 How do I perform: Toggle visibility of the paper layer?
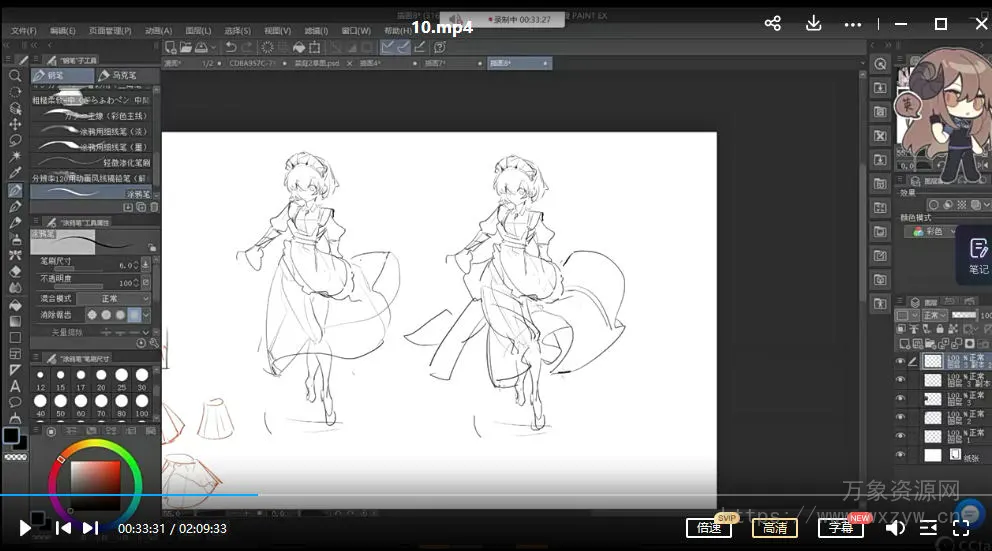[x=900, y=455]
